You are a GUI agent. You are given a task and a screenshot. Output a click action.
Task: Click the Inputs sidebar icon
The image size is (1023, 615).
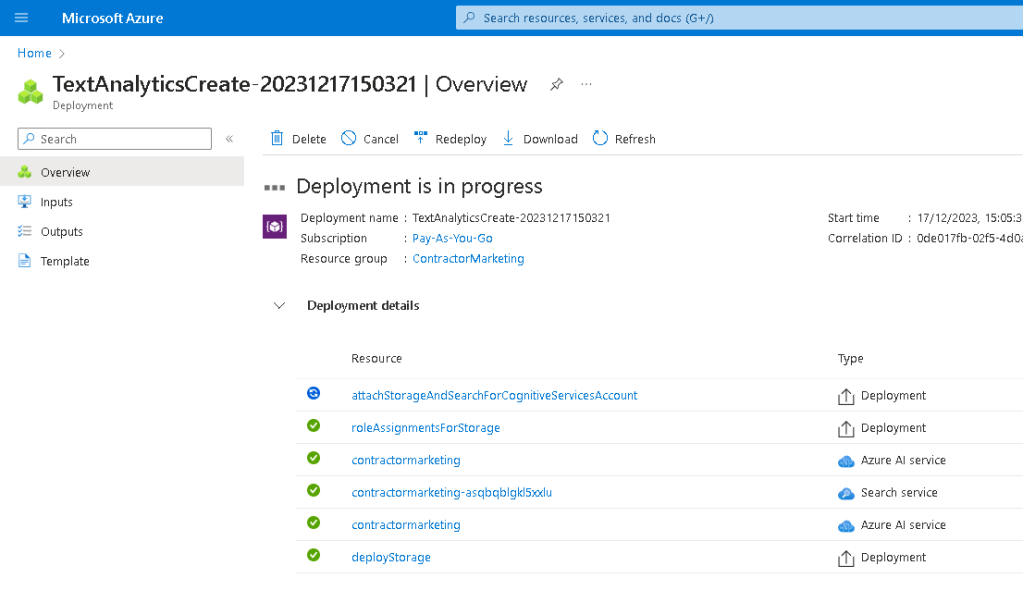(24, 202)
